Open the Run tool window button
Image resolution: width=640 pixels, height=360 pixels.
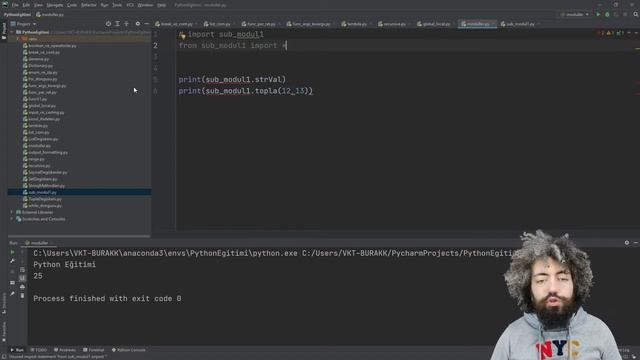pyautogui.click(x=17, y=350)
